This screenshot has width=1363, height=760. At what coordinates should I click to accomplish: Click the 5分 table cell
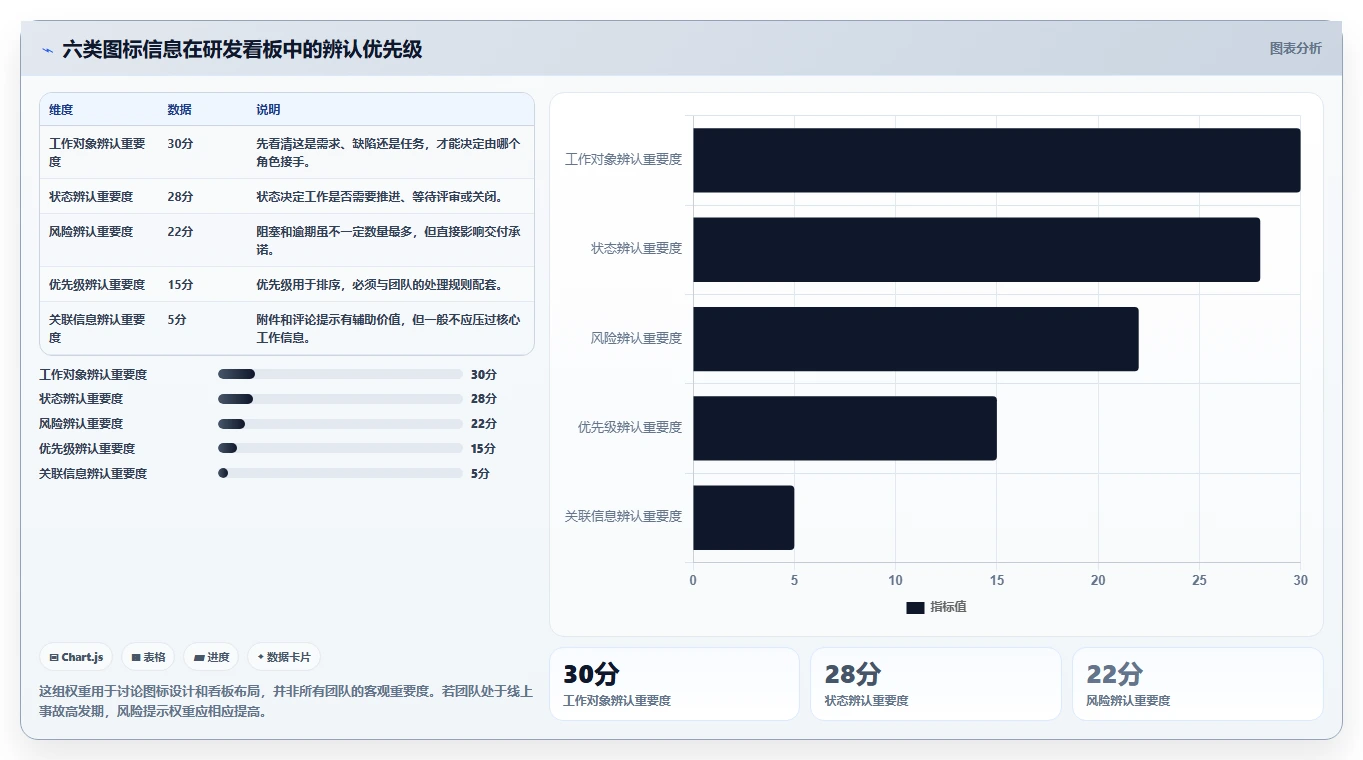[177, 320]
